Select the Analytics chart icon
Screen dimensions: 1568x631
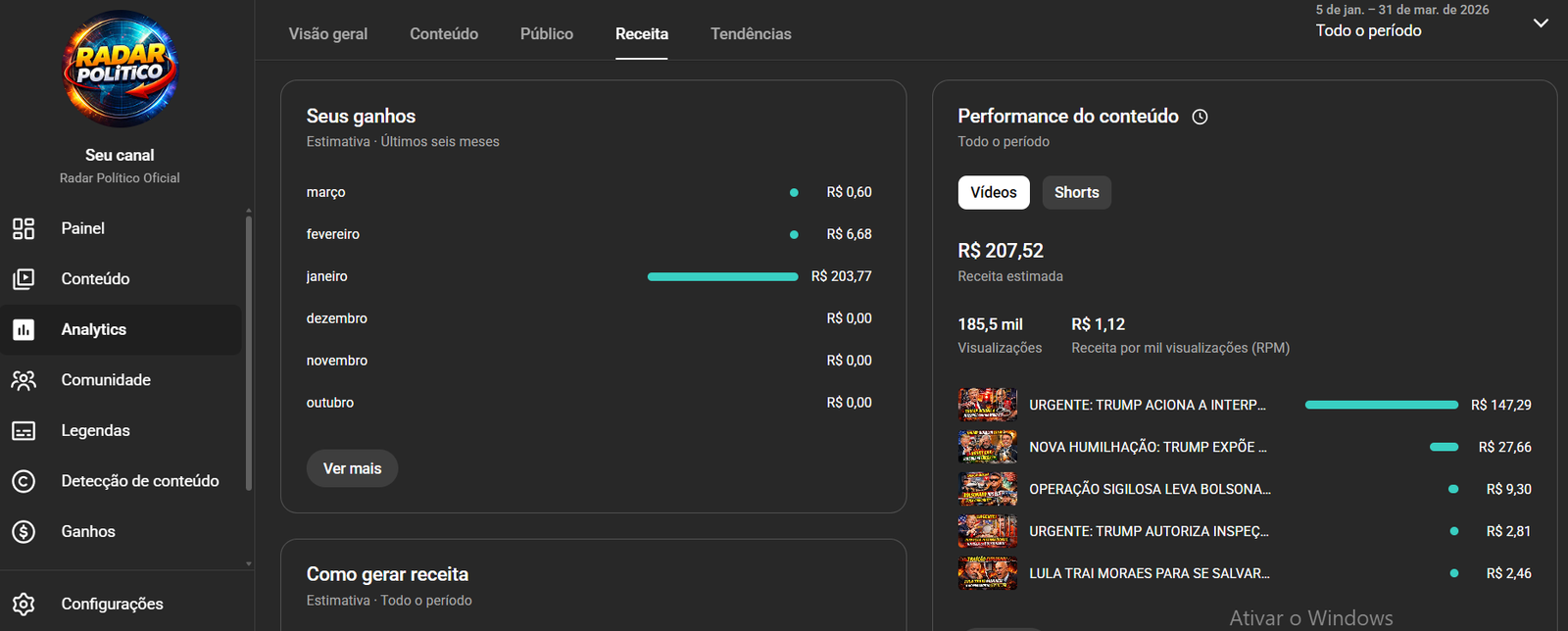24,330
